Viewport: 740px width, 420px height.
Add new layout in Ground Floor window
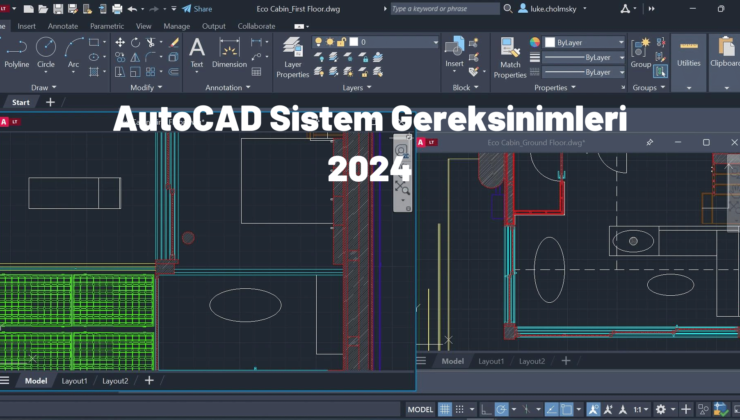[x=566, y=361]
